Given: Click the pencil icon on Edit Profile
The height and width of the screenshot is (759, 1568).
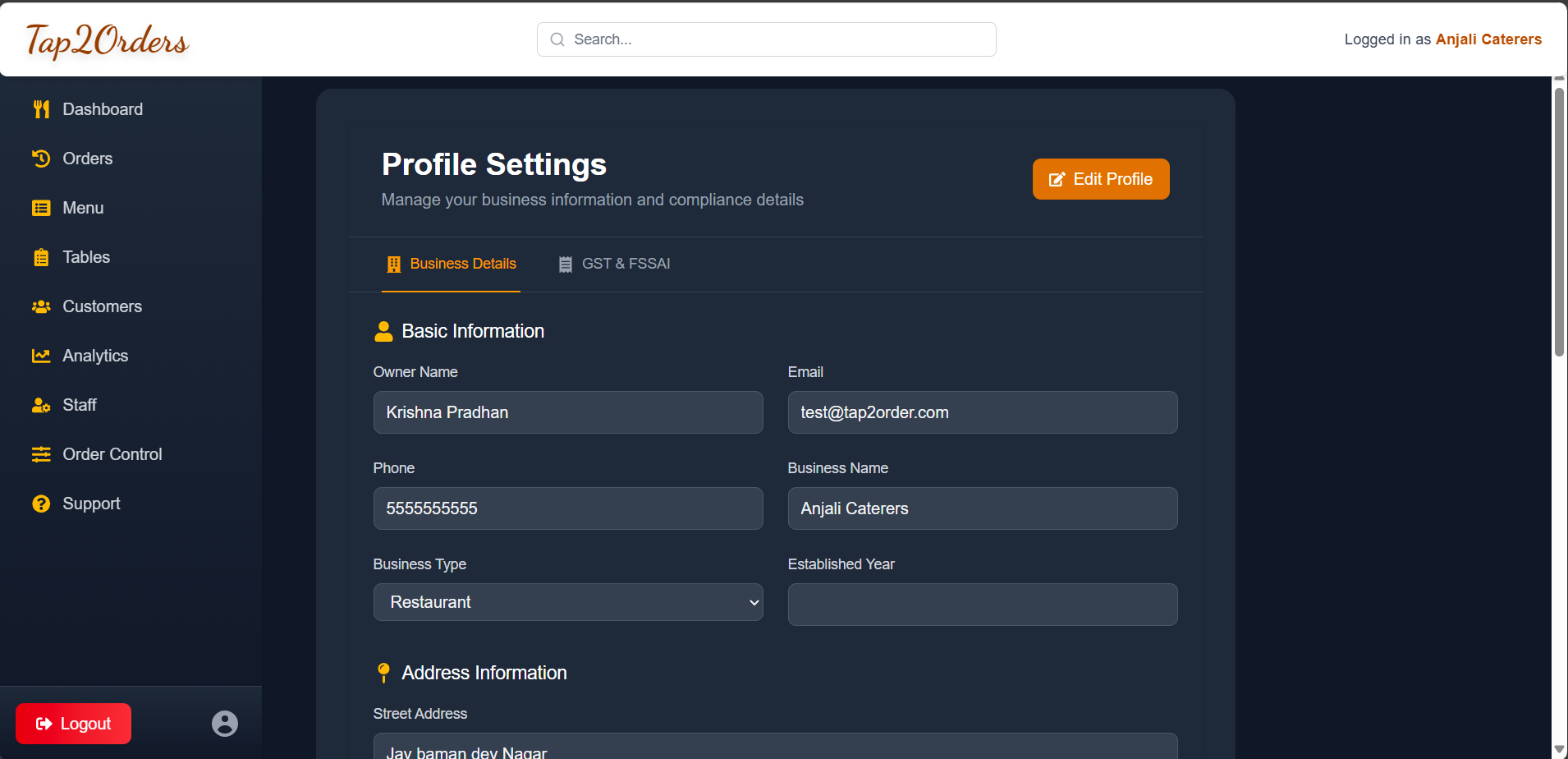Looking at the screenshot, I should tap(1057, 179).
